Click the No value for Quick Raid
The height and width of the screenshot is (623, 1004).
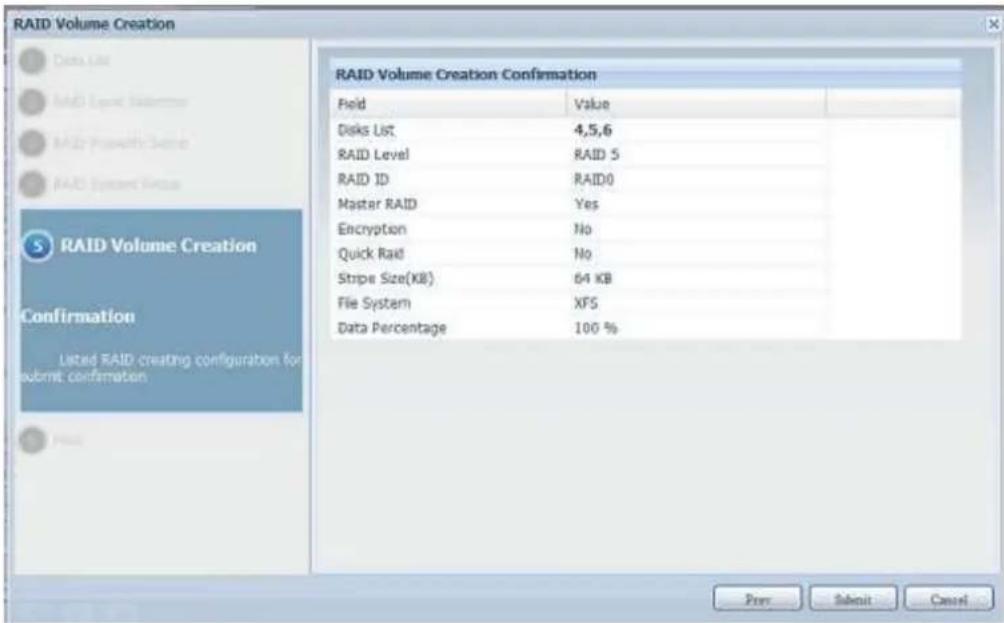point(583,254)
